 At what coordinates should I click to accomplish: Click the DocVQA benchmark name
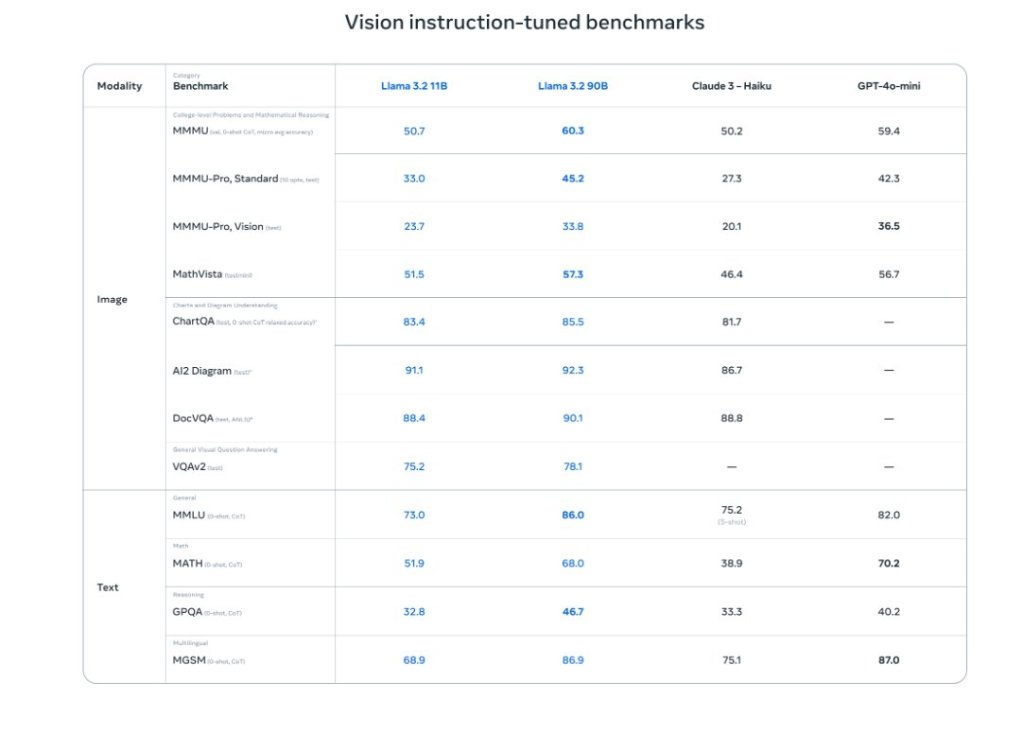pyautogui.click(x=193, y=418)
